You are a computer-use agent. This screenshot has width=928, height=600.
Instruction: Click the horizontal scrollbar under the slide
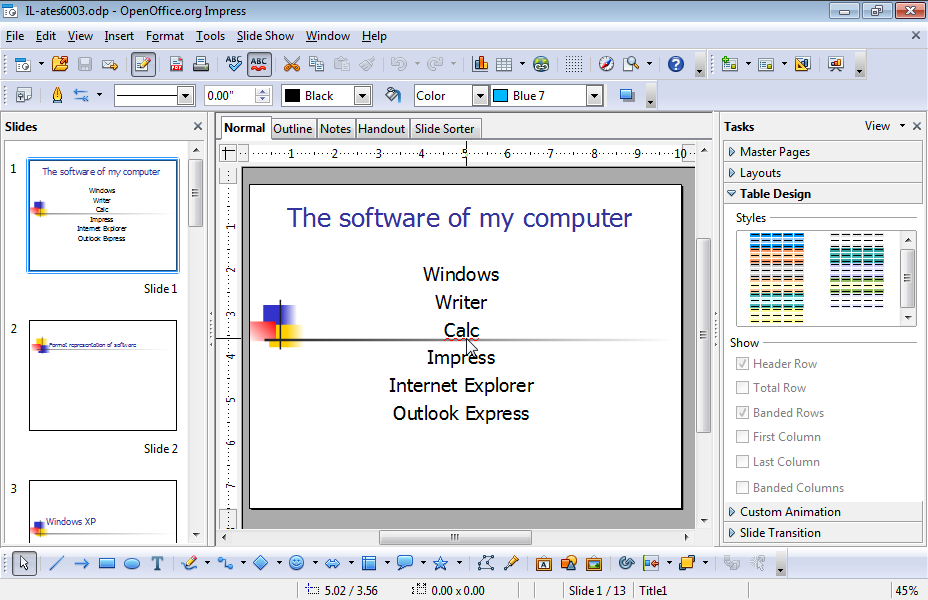(455, 537)
